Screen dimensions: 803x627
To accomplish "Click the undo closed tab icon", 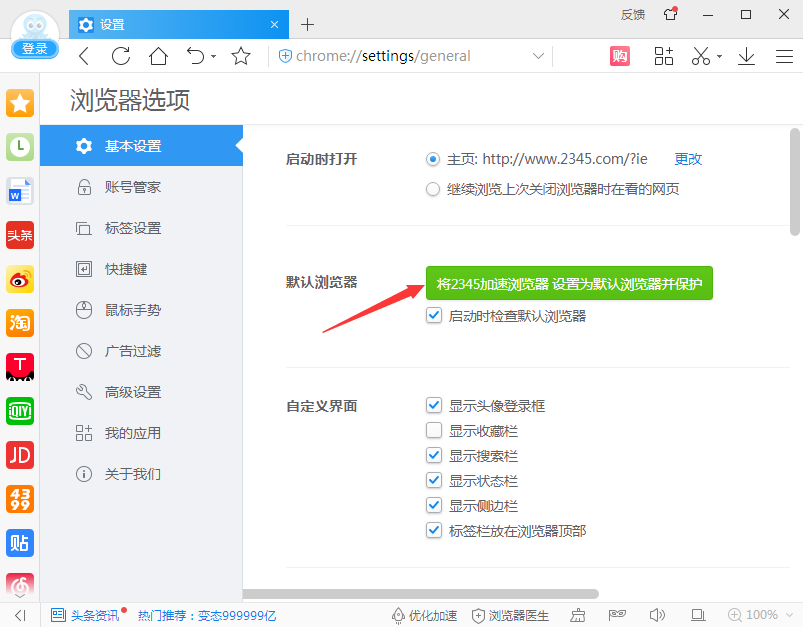I will (x=196, y=56).
